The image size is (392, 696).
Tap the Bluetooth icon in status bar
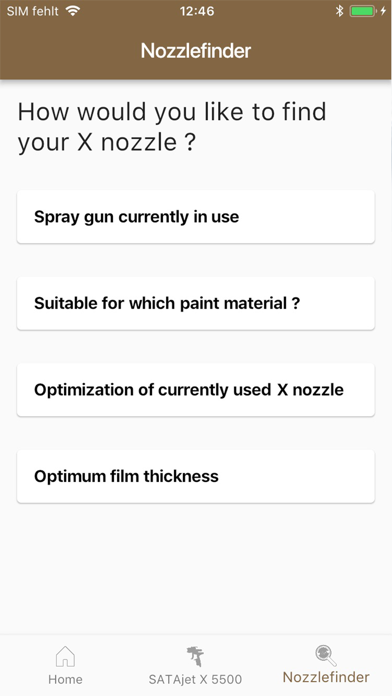pos(340,11)
